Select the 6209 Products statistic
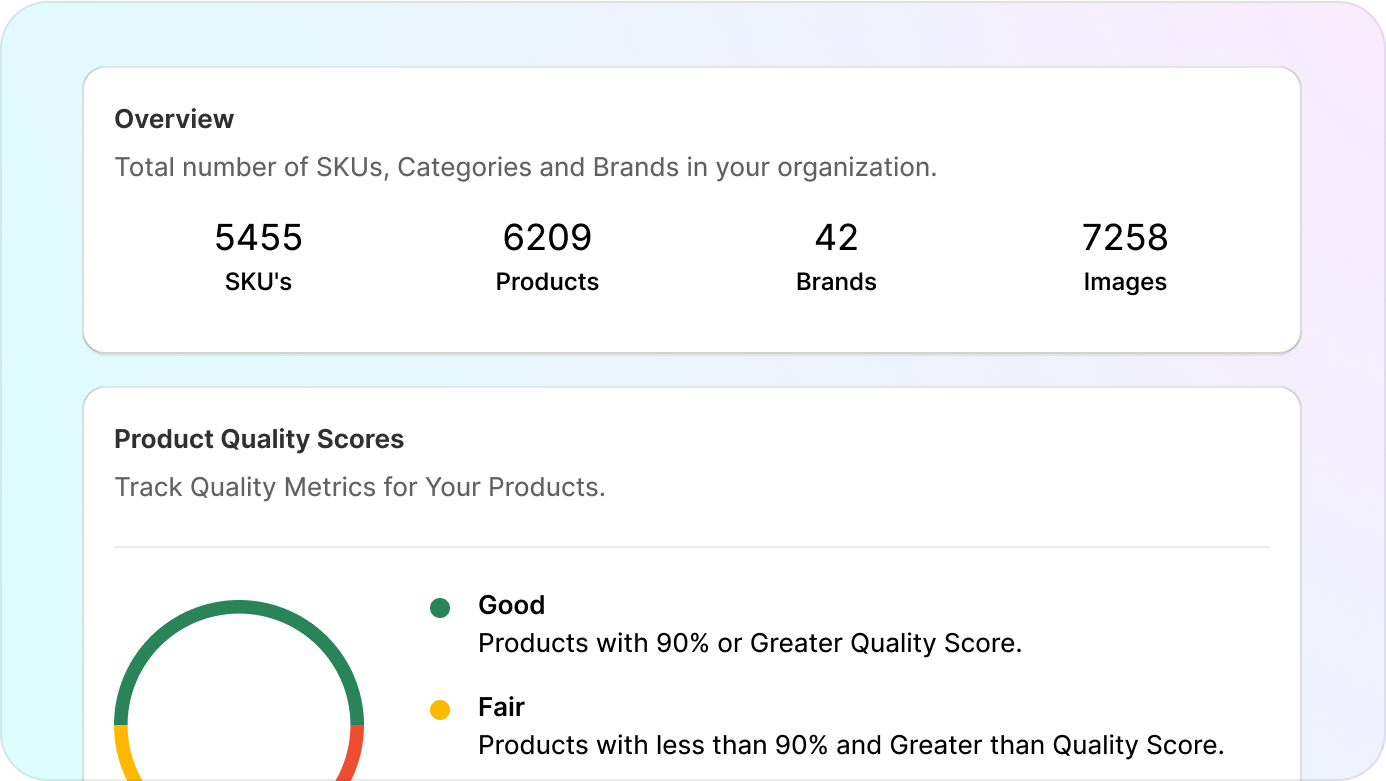This screenshot has width=1386, height=781. [547, 238]
